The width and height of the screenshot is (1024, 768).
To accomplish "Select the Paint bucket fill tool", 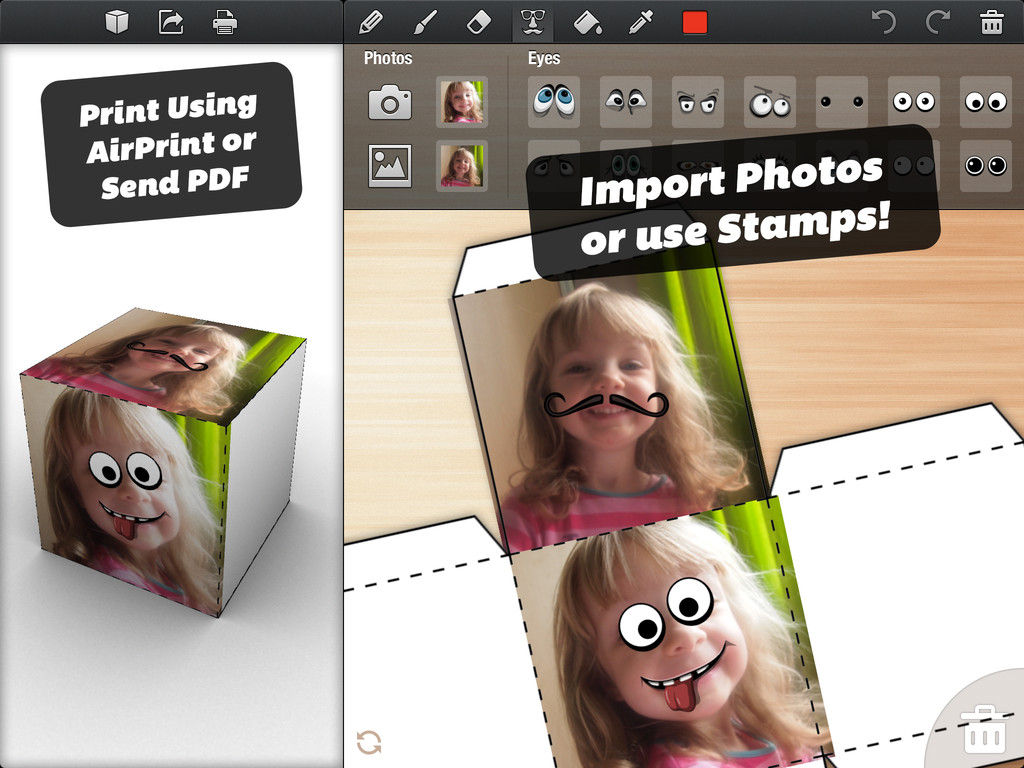I will coord(587,23).
